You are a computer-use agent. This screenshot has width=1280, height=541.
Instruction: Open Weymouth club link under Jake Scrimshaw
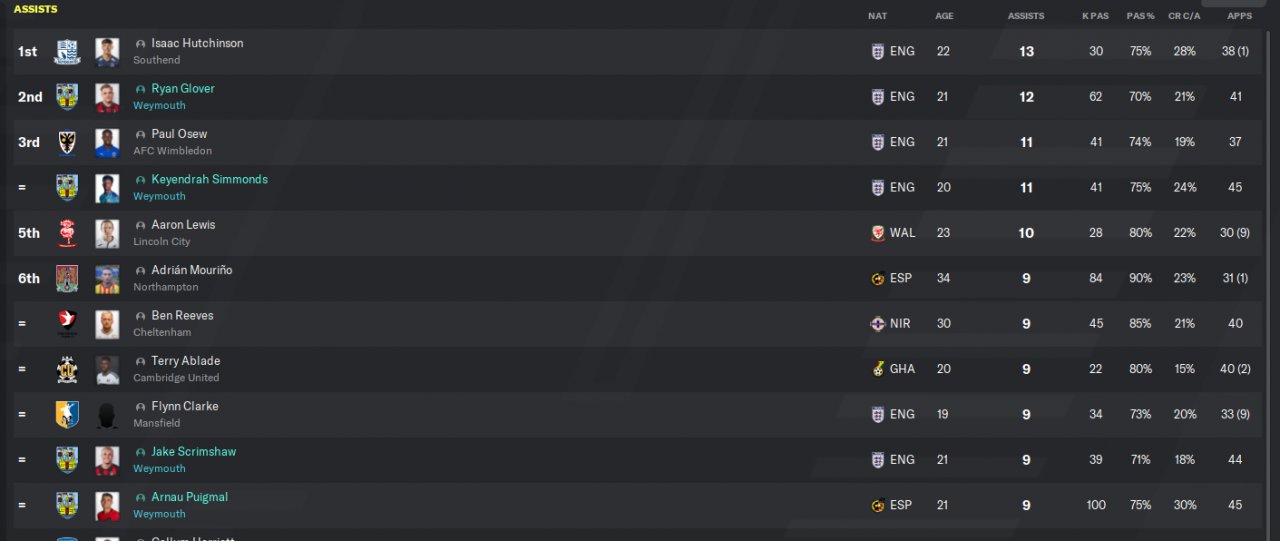pyautogui.click(x=160, y=469)
